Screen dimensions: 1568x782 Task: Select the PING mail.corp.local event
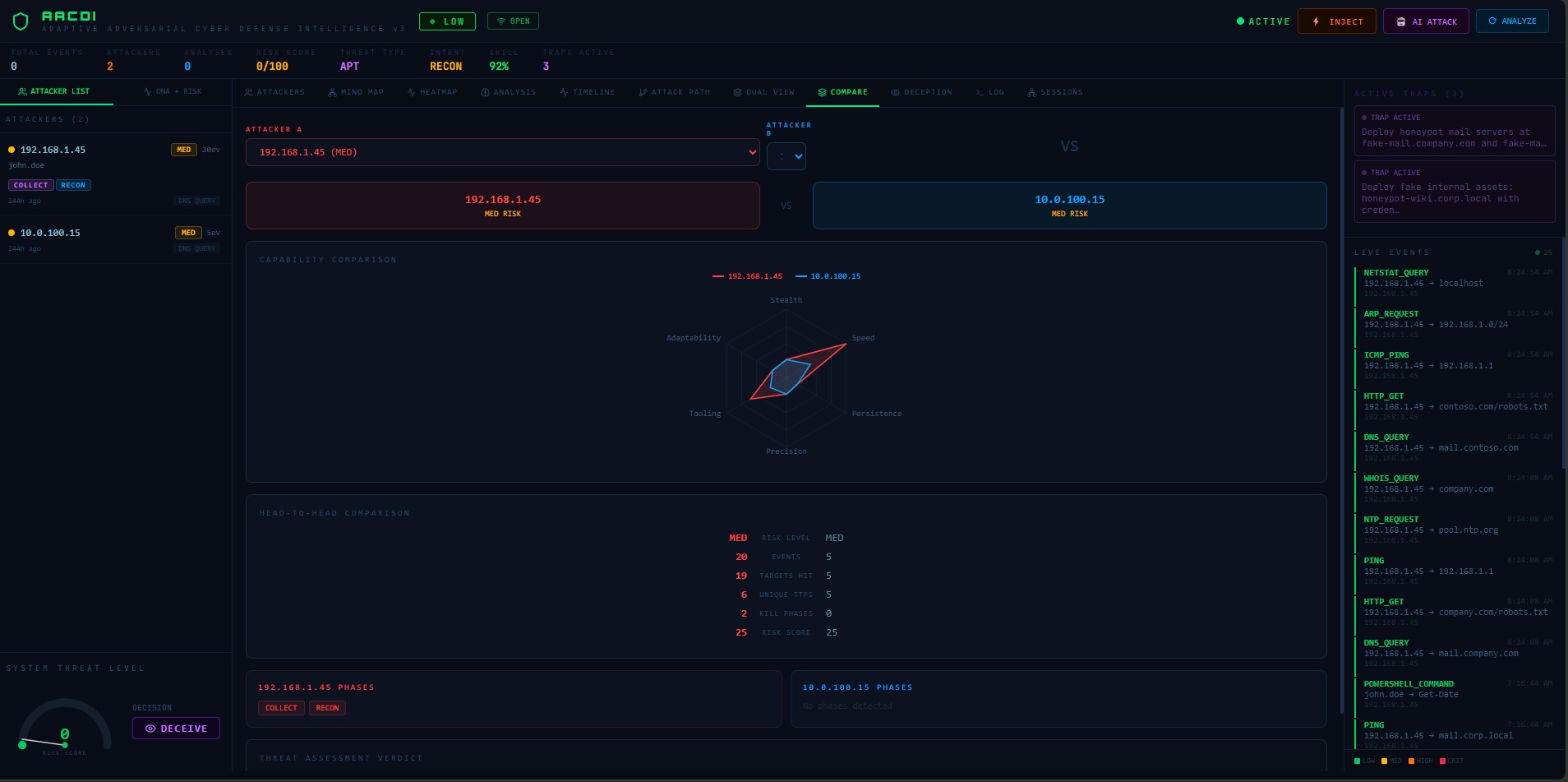click(x=1454, y=734)
